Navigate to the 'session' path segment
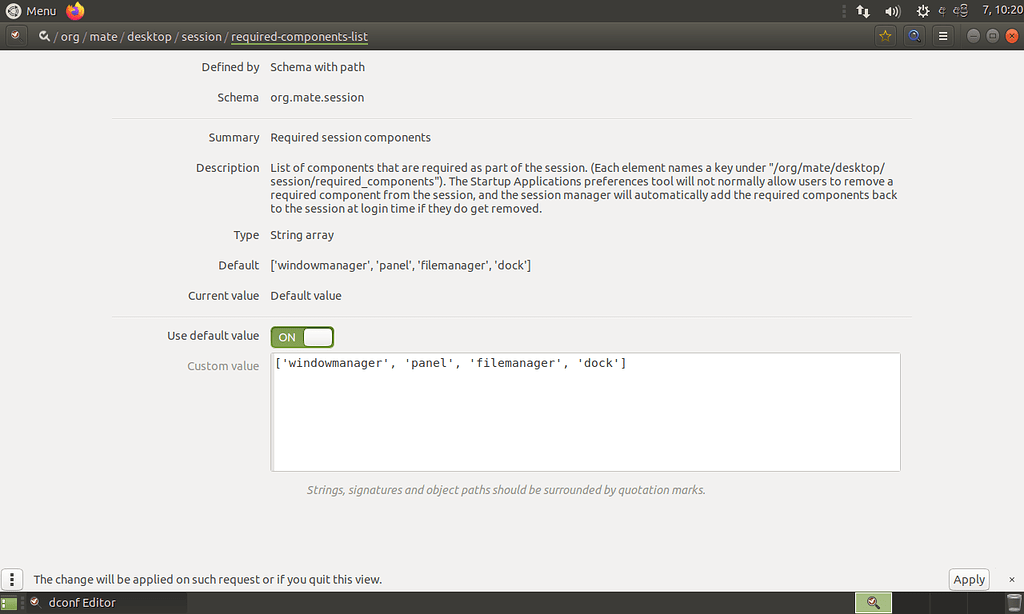 pyautogui.click(x=201, y=37)
